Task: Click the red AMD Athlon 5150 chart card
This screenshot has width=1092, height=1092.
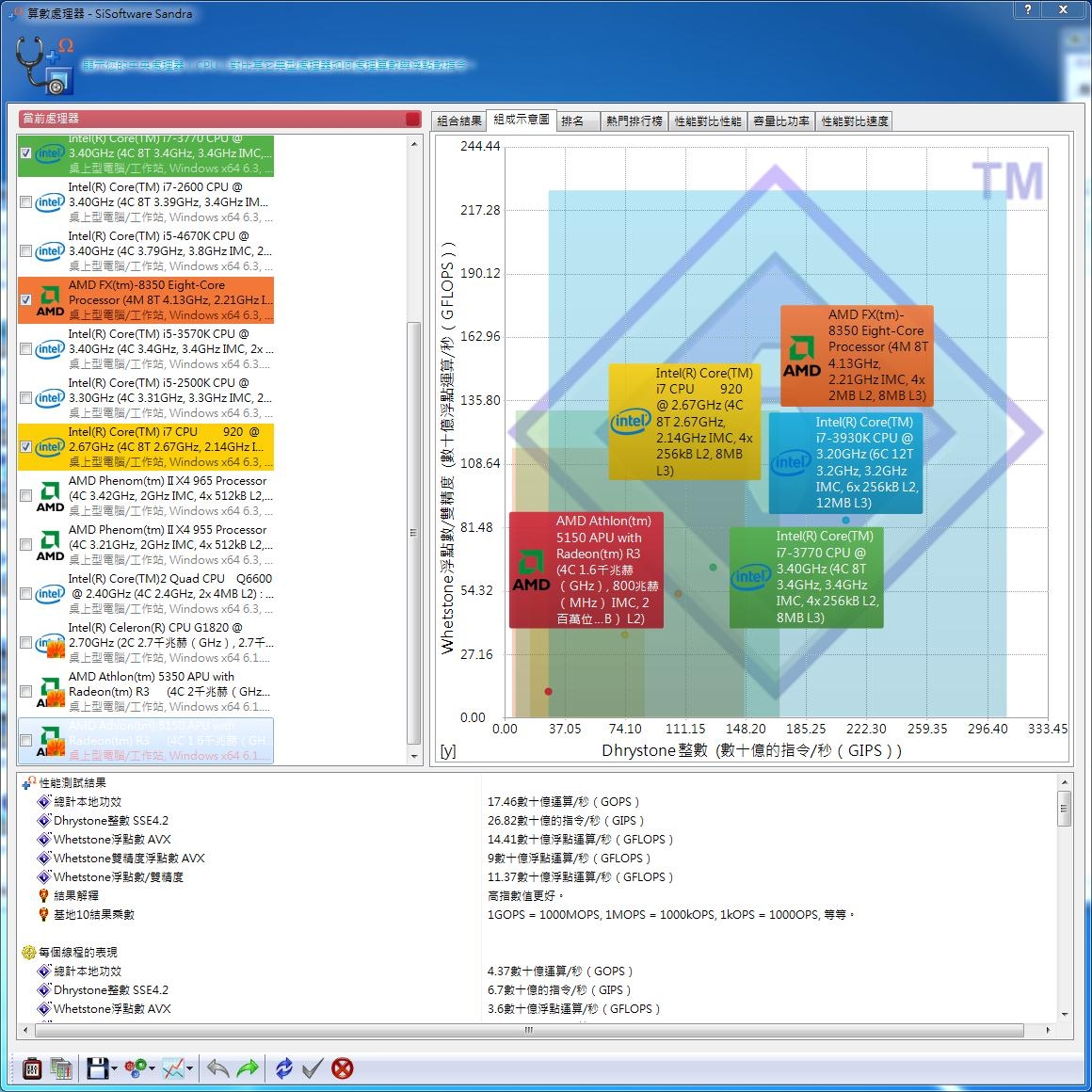Action: 586,570
